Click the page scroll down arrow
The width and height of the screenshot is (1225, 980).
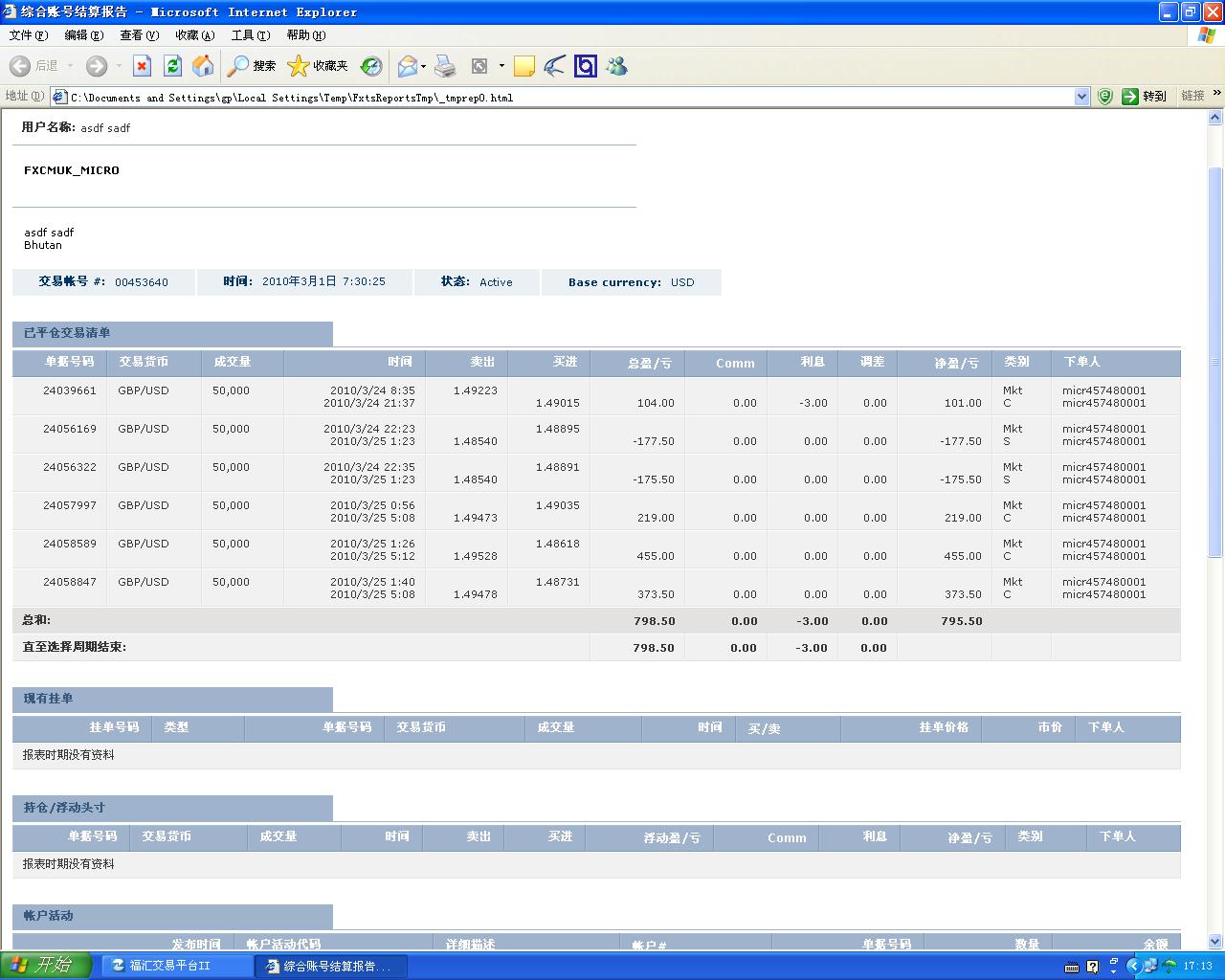pos(1215,942)
